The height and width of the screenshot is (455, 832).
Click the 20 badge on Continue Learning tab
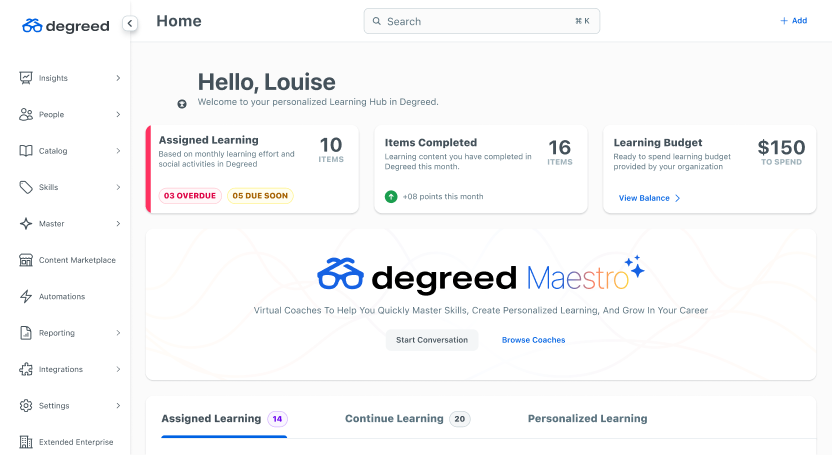point(460,419)
